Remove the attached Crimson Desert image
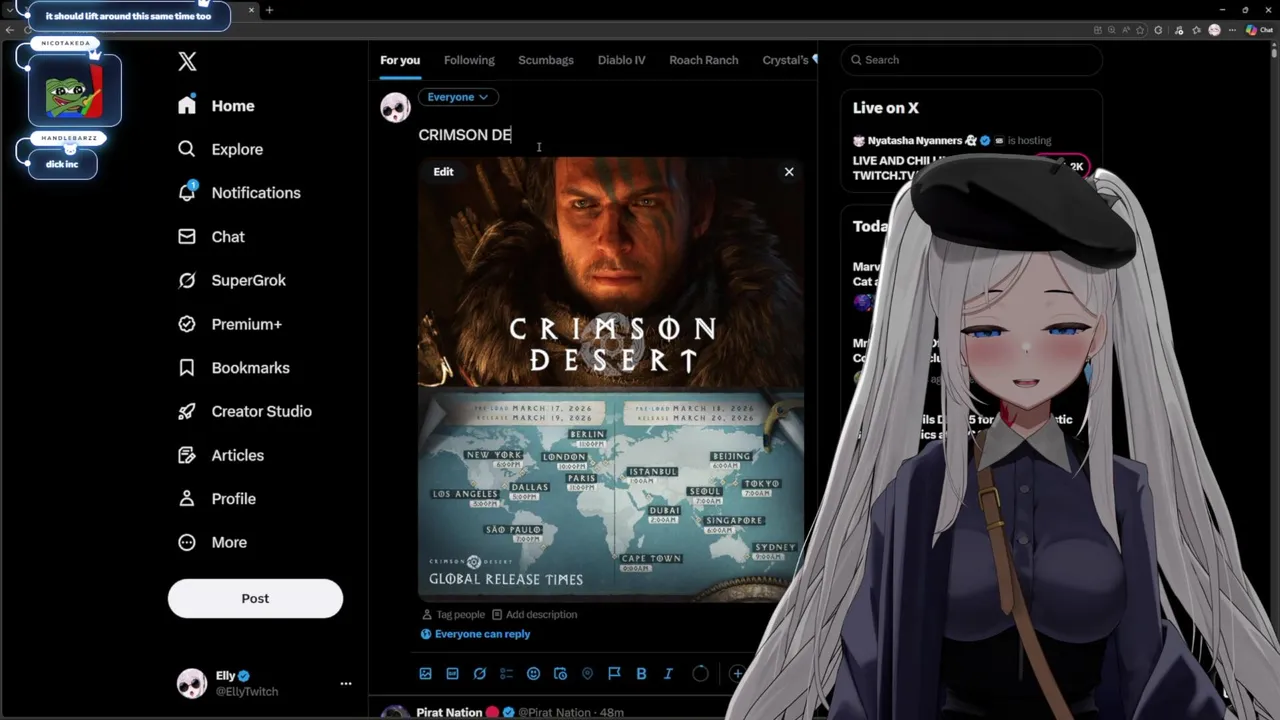The width and height of the screenshot is (1280, 720). coord(789,172)
